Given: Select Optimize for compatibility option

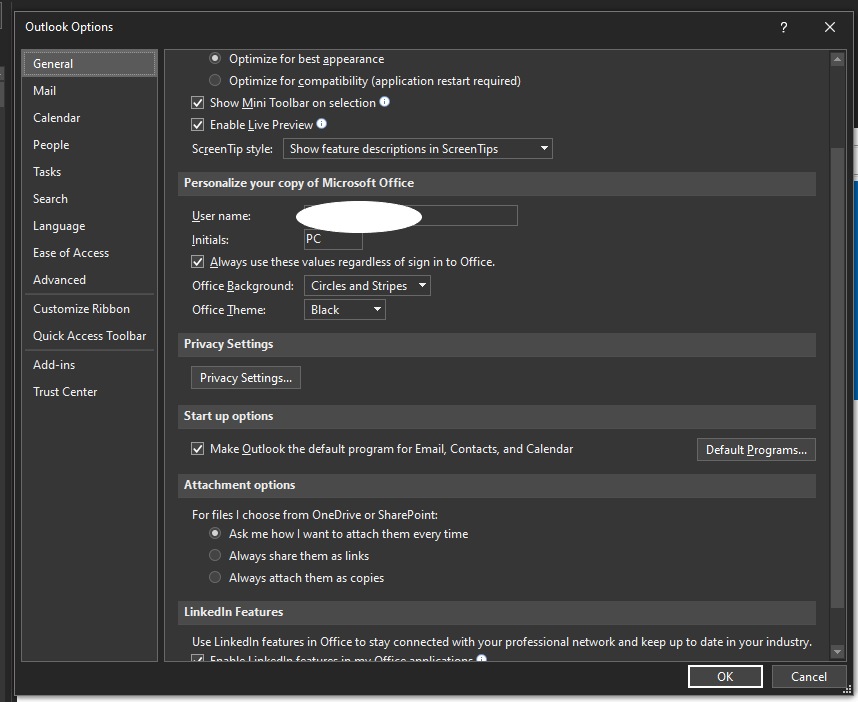Looking at the screenshot, I should pyautogui.click(x=215, y=80).
